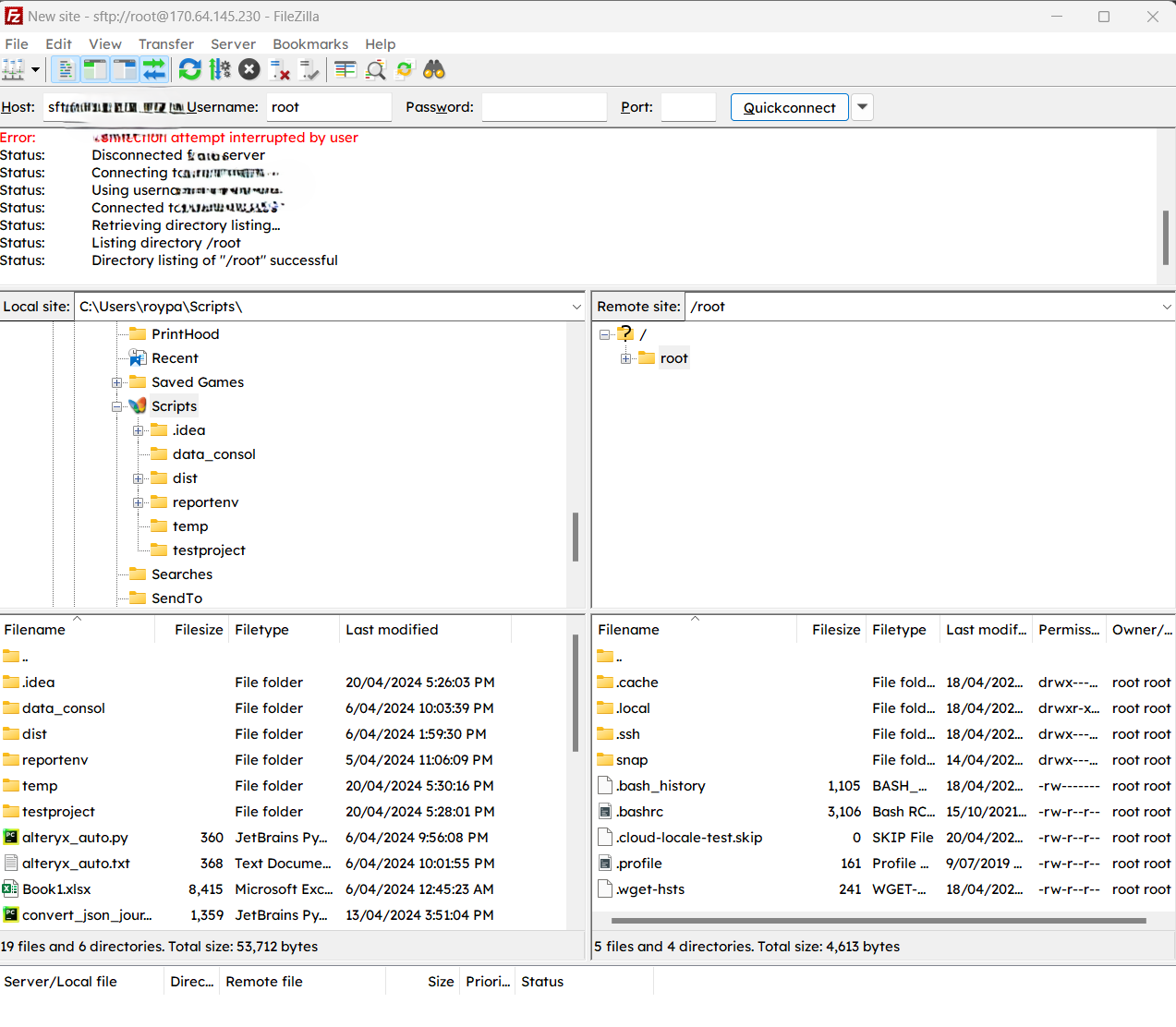
Task: Open the Local site path dropdown
Action: pos(576,307)
